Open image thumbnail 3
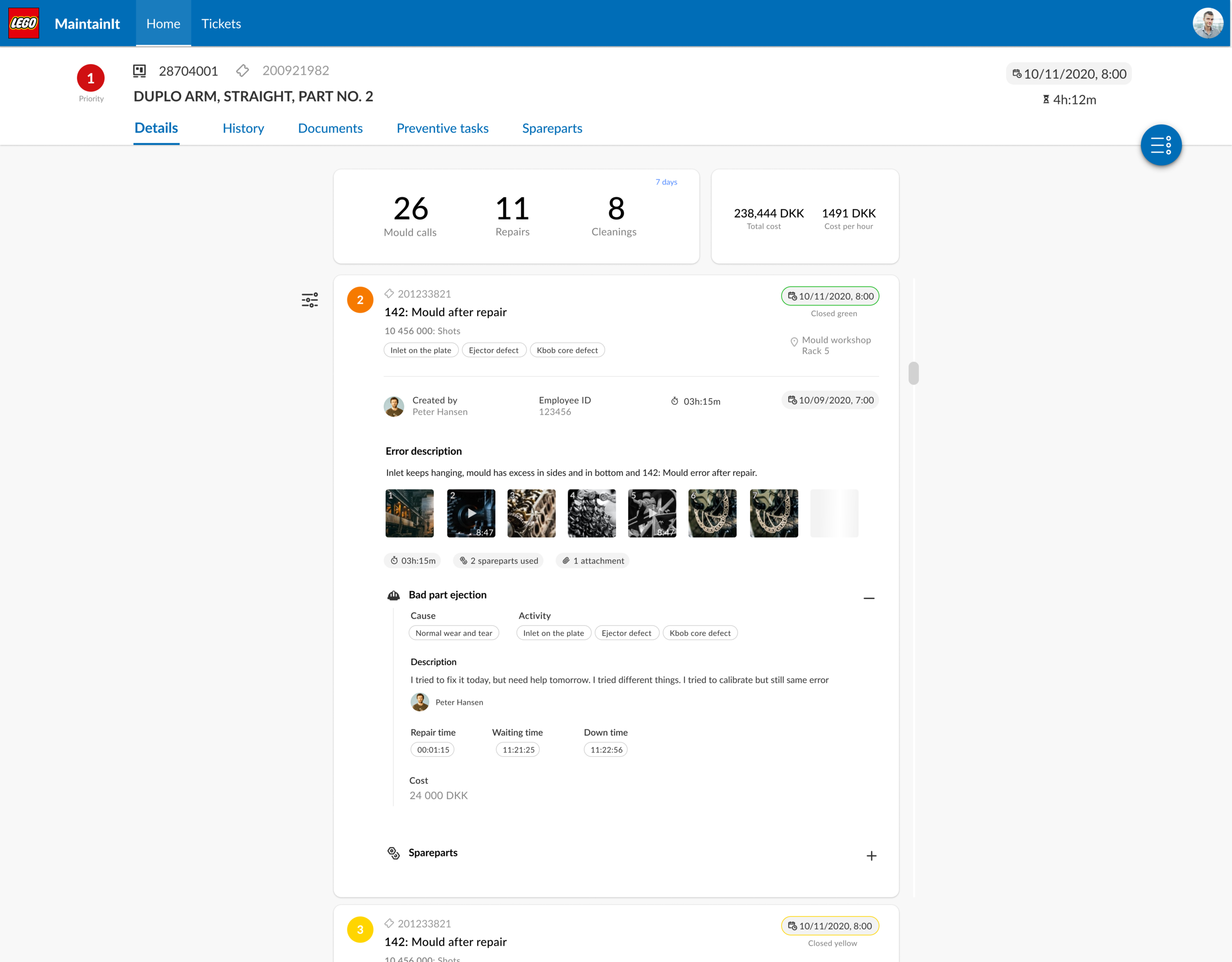The width and height of the screenshot is (1232, 962). (531, 513)
